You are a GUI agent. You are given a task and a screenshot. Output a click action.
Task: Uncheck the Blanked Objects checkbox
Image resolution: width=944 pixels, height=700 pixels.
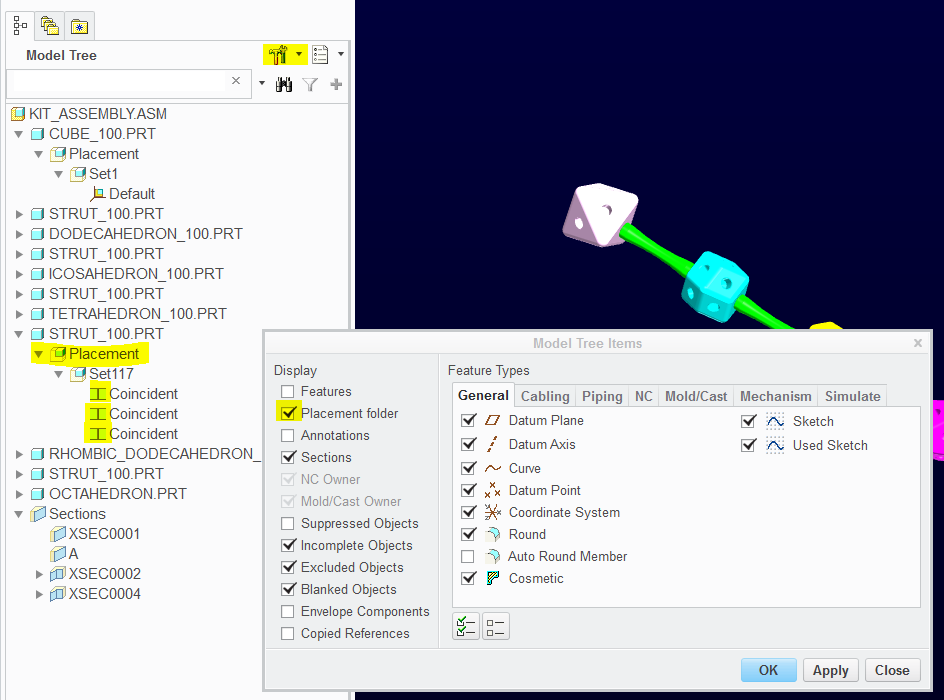point(288,589)
